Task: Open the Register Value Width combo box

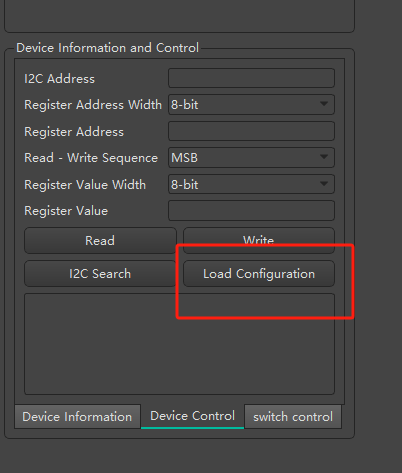Action: tap(251, 184)
